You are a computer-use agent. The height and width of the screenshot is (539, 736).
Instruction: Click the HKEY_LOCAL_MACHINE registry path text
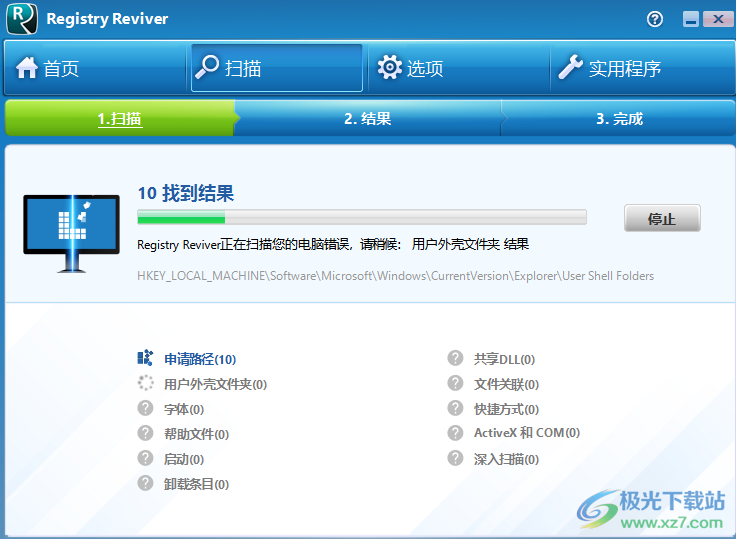coord(395,276)
